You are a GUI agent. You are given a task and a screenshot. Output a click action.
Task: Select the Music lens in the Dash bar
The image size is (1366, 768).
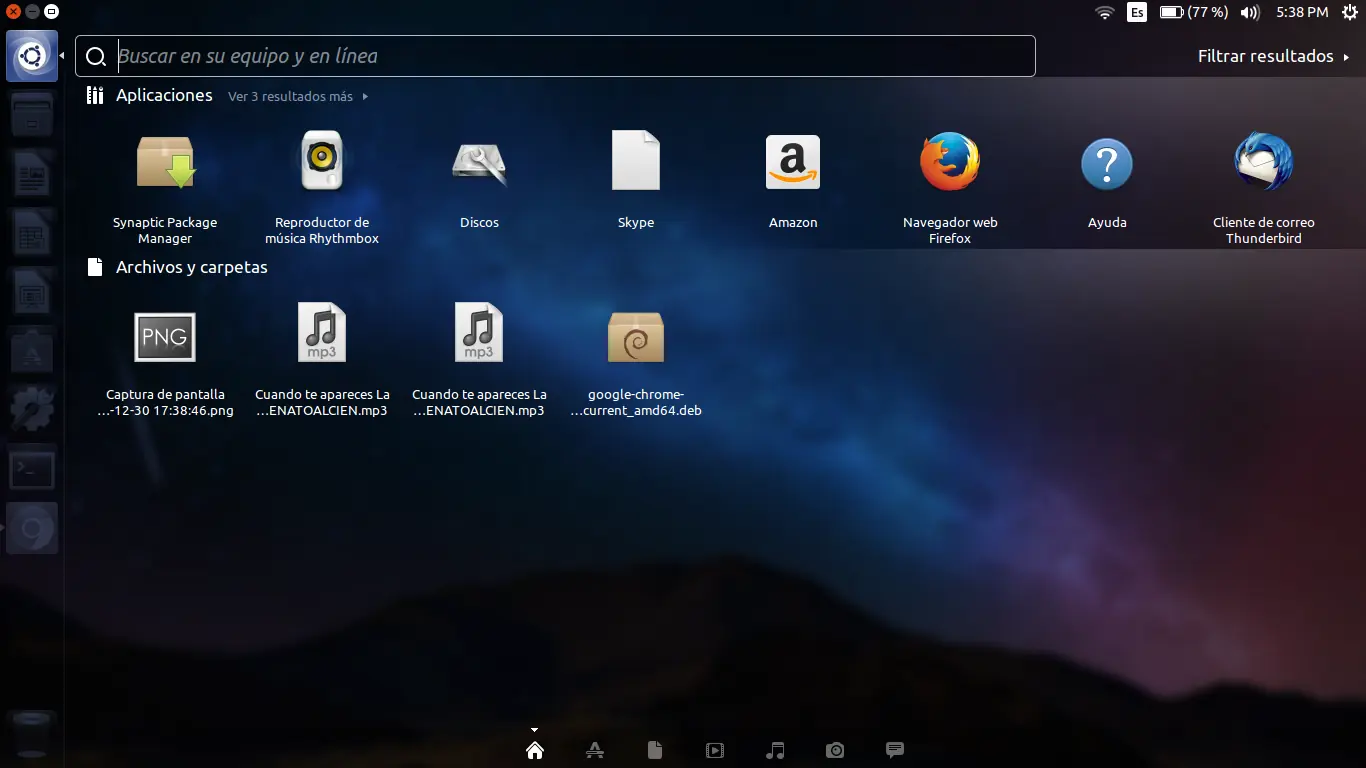[x=775, y=749]
